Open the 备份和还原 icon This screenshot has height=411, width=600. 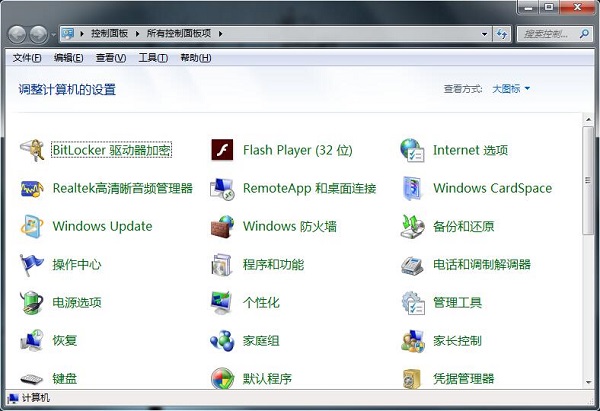pyautogui.click(x=412, y=226)
